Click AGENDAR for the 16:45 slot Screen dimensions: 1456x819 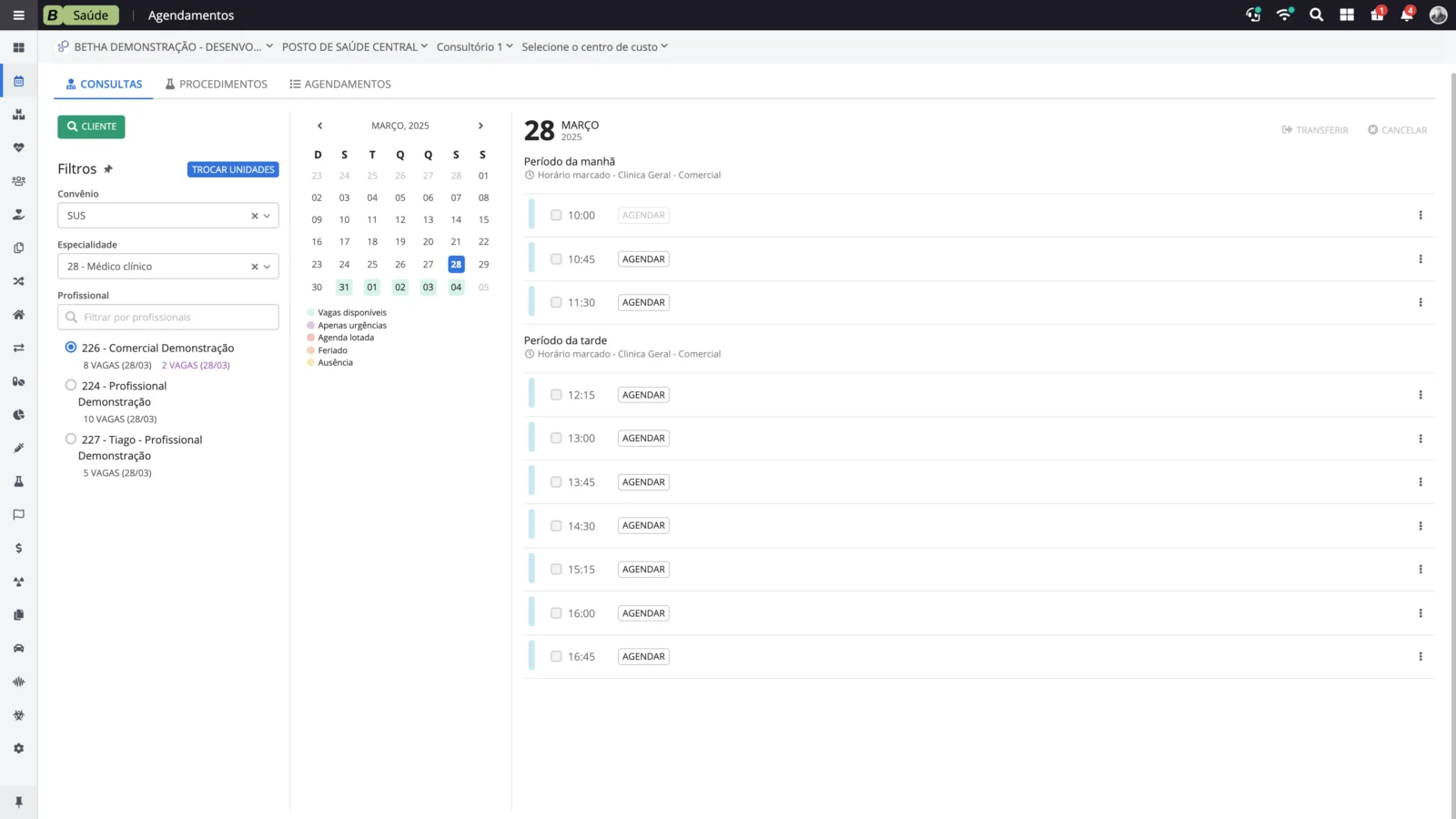pyautogui.click(x=643, y=657)
